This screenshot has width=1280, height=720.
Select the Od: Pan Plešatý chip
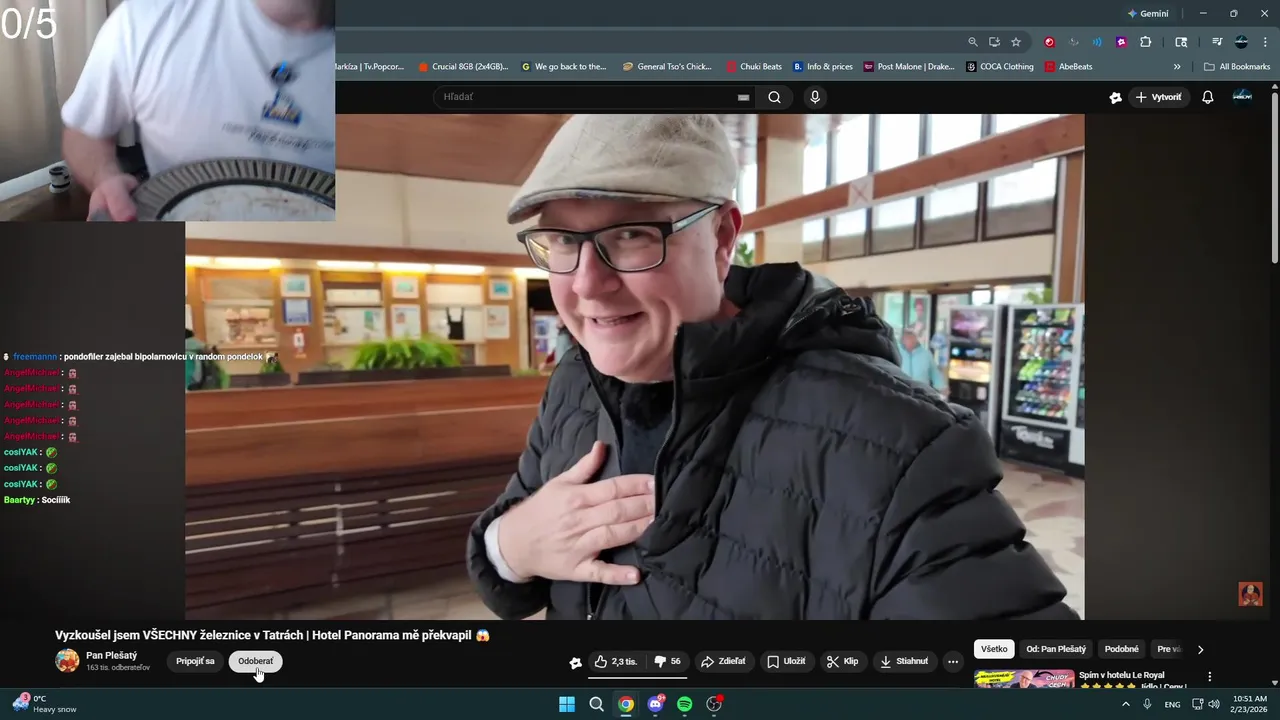click(x=1056, y=649)
